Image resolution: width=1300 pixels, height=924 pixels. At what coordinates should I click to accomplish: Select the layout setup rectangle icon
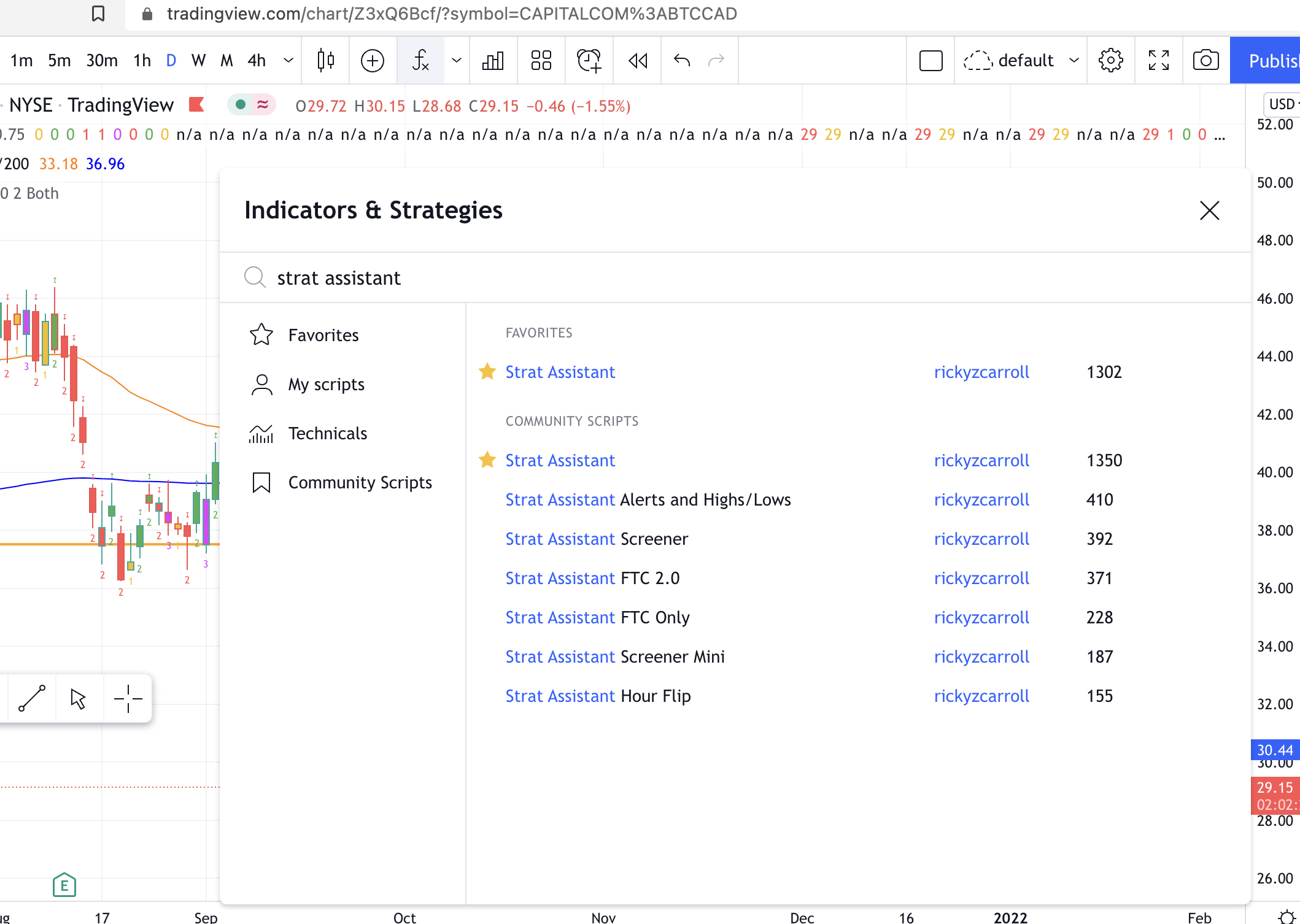click(x=931, y=60)
